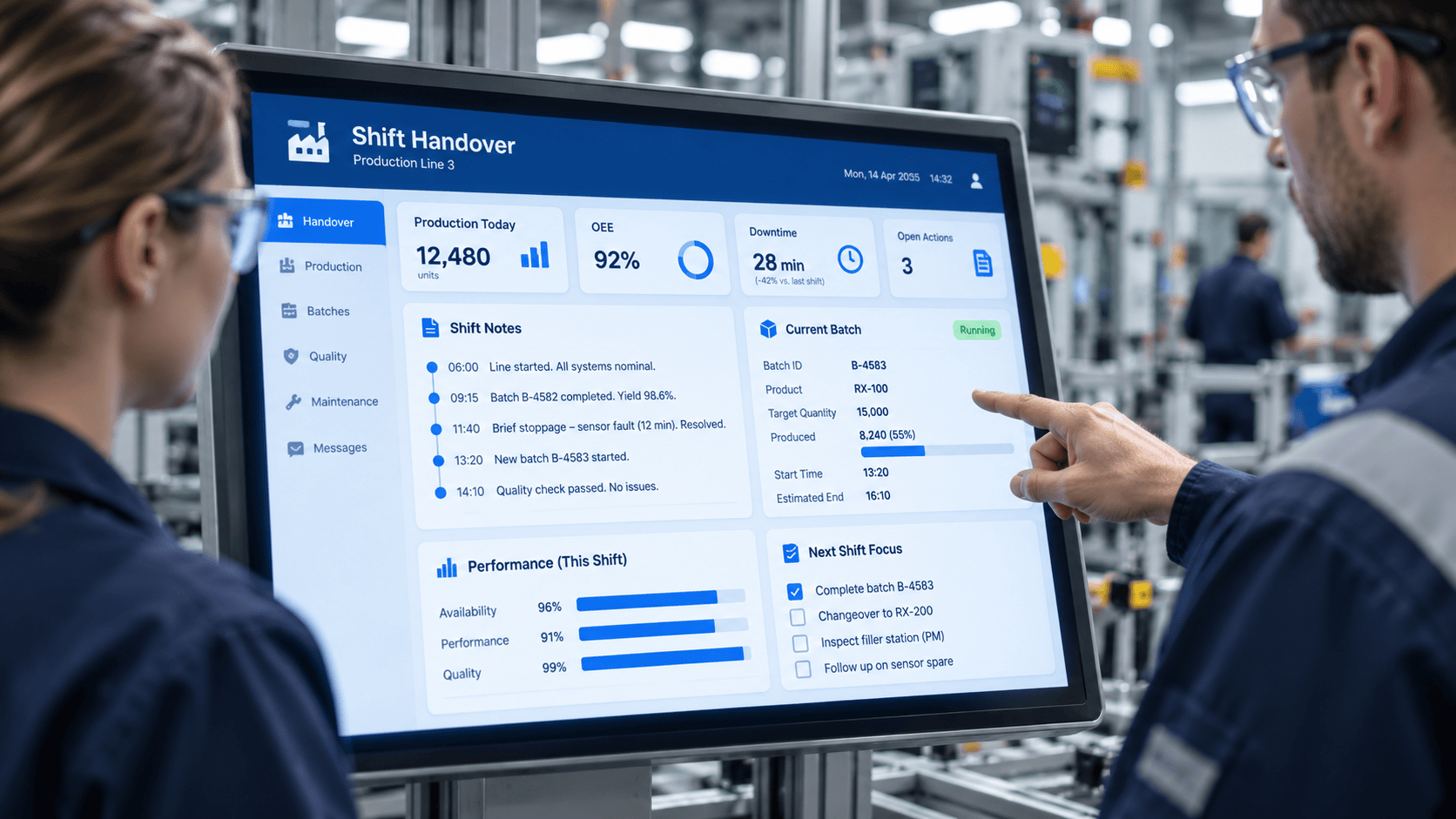Click the Start Time value 13:20
Screen dimensions: 1456x819
[x=875, y=473]
